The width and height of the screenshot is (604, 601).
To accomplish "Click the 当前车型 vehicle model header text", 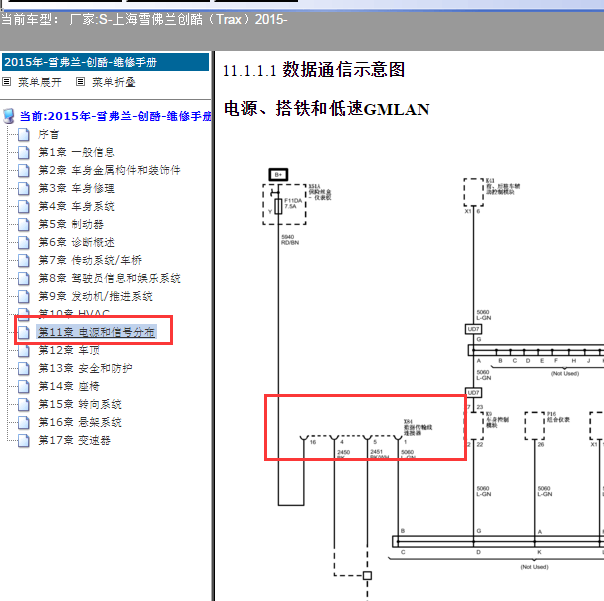I will [x=144, y=19].
